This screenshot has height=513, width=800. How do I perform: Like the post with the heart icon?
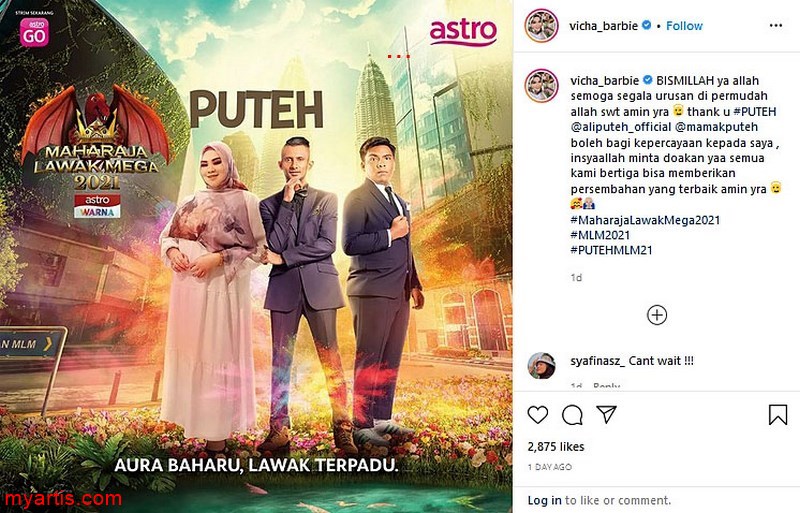(538, 414)
